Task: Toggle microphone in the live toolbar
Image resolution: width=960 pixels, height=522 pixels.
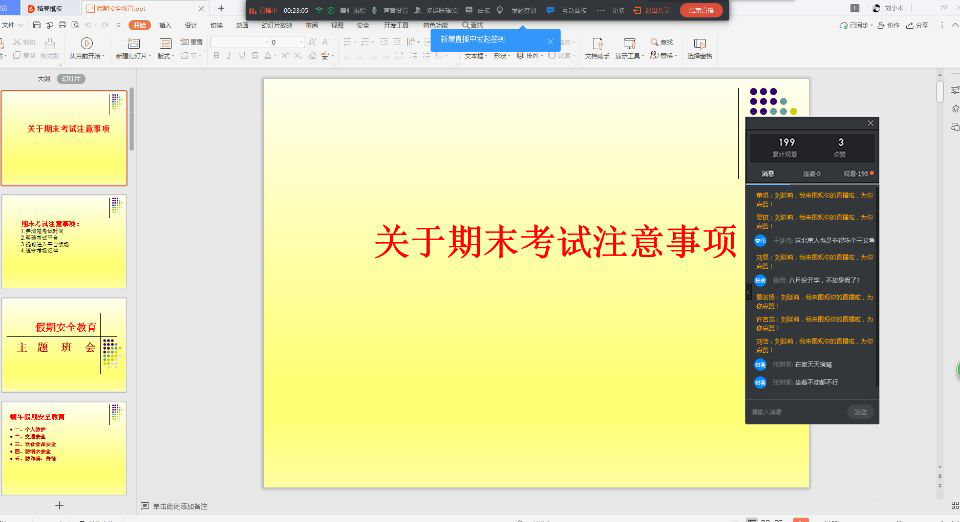Action: pos(374,10)
